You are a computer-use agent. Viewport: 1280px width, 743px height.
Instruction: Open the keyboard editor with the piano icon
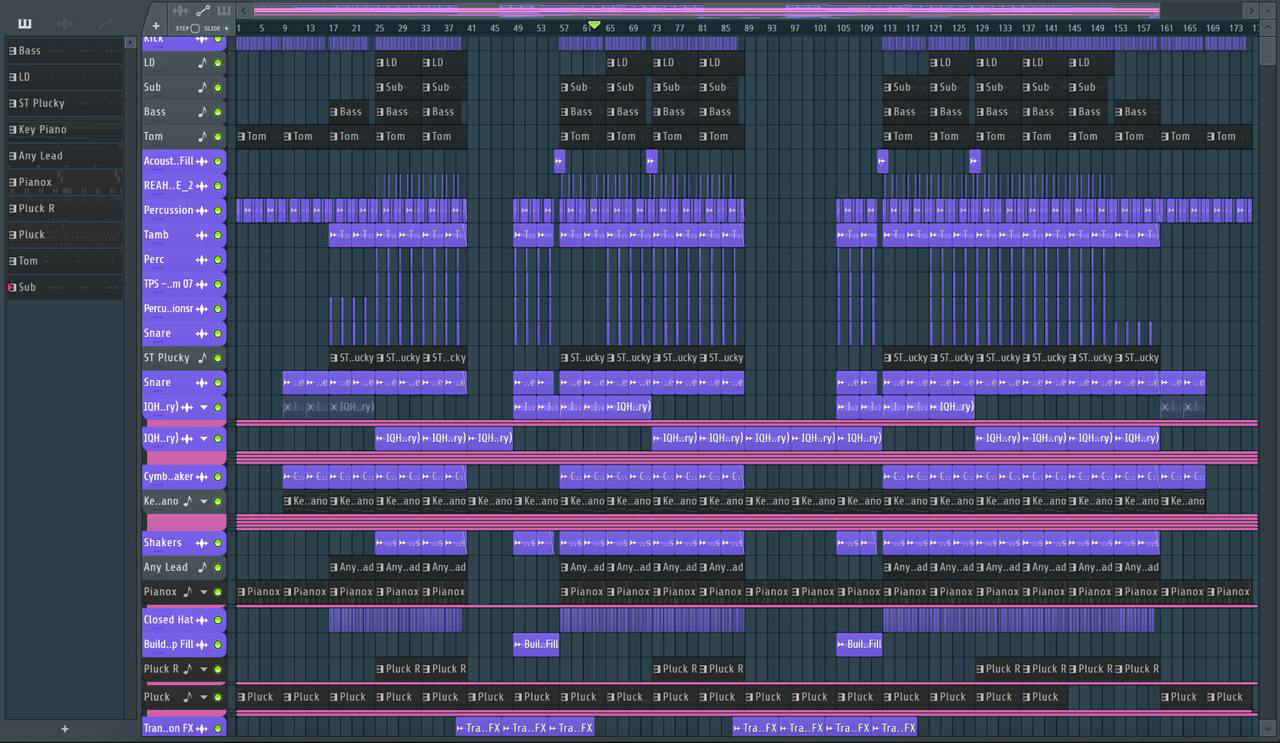click(223, 12)
